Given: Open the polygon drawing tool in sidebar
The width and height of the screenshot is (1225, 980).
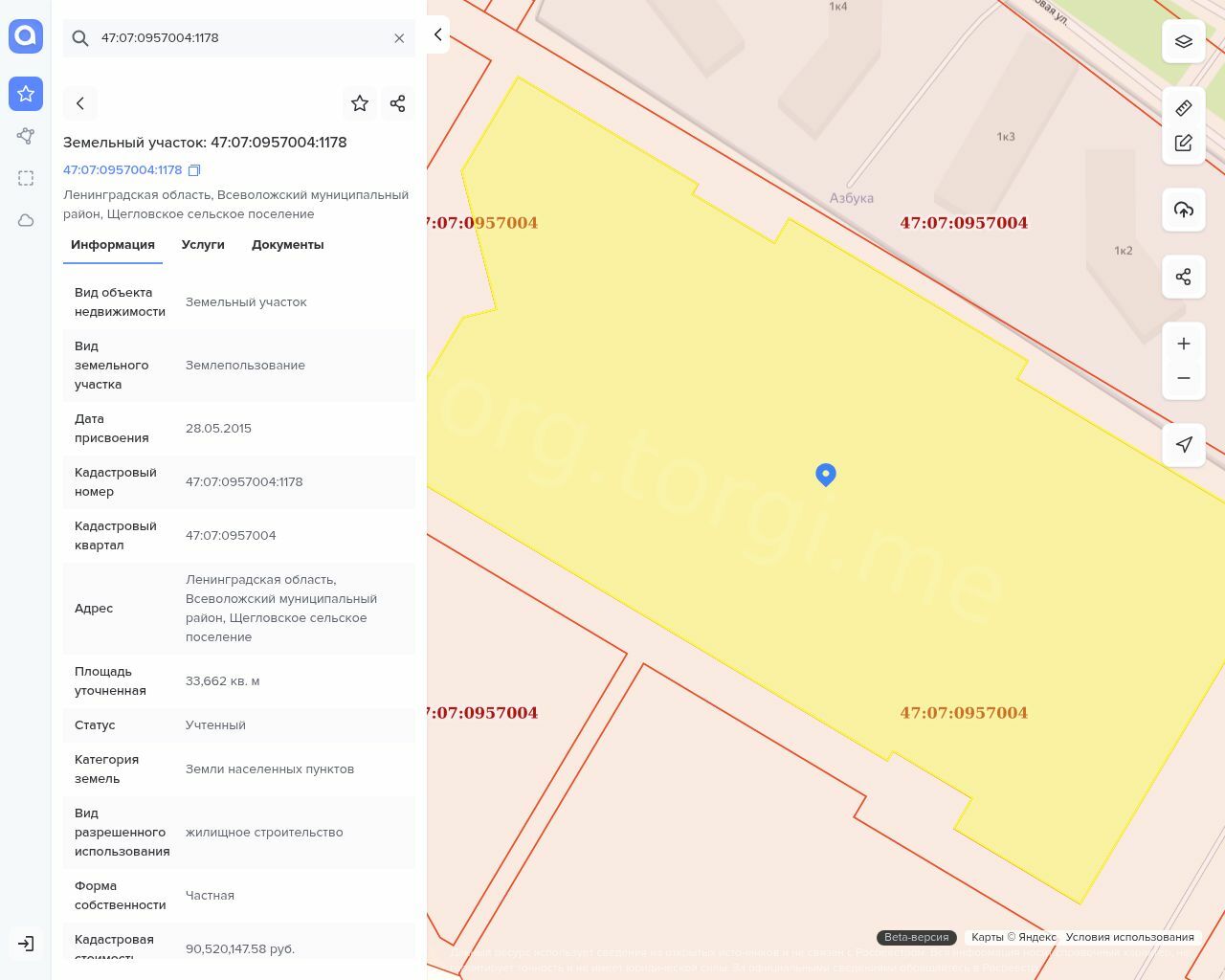Looking at the screenshot, I should click(x=26, y=136).
